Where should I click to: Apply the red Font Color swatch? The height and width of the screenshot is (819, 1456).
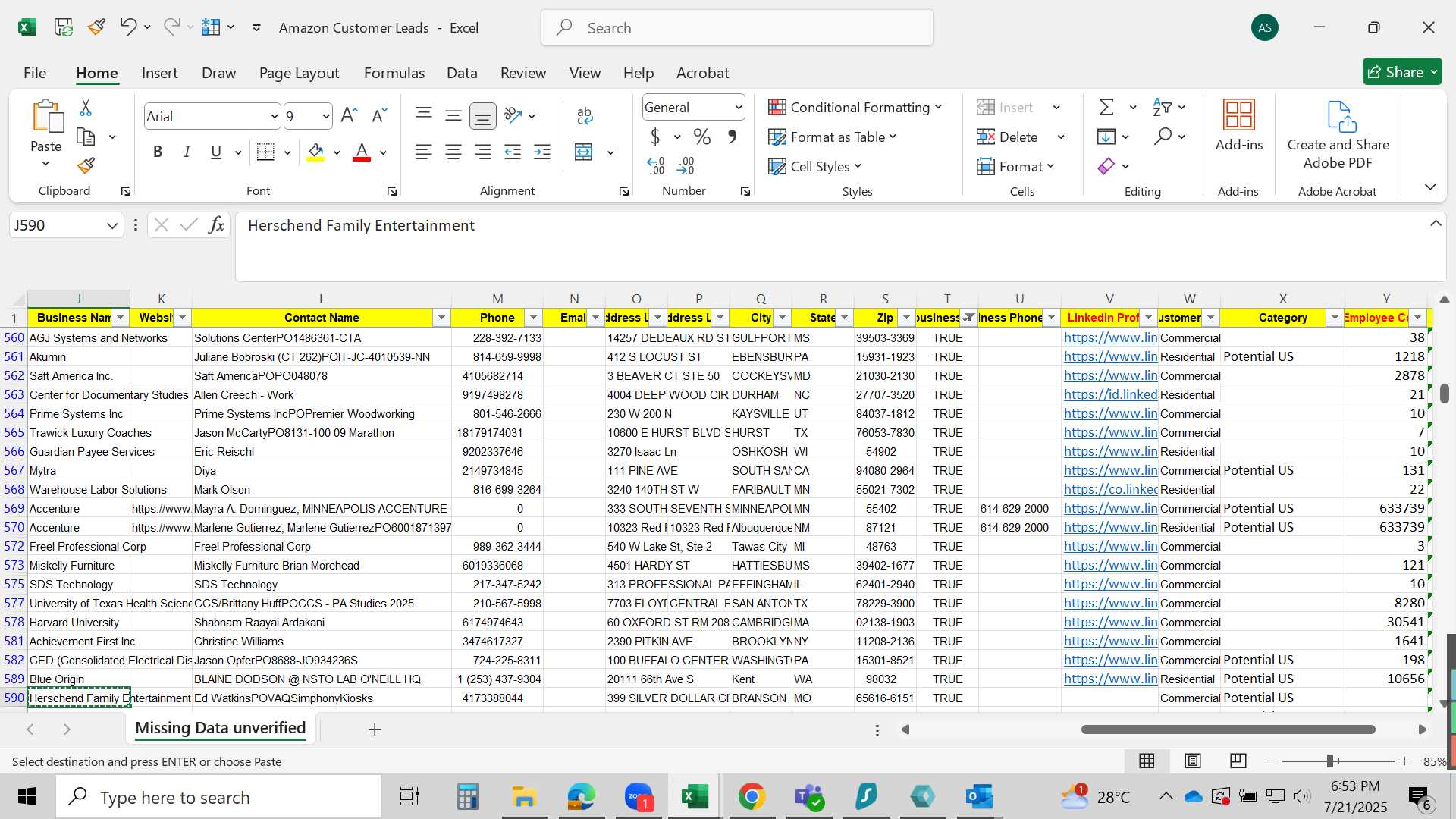(362, 152)
